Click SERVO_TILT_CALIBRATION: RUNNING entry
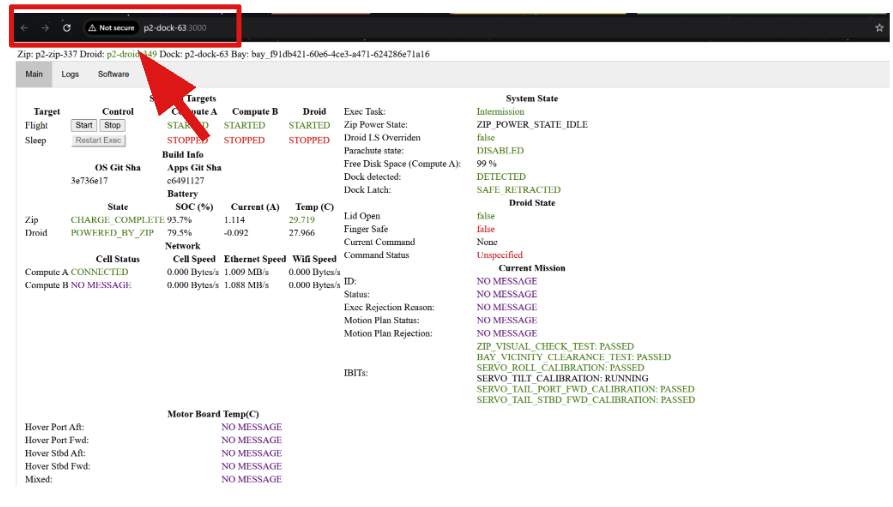The image size is (893, 507). 562,378
